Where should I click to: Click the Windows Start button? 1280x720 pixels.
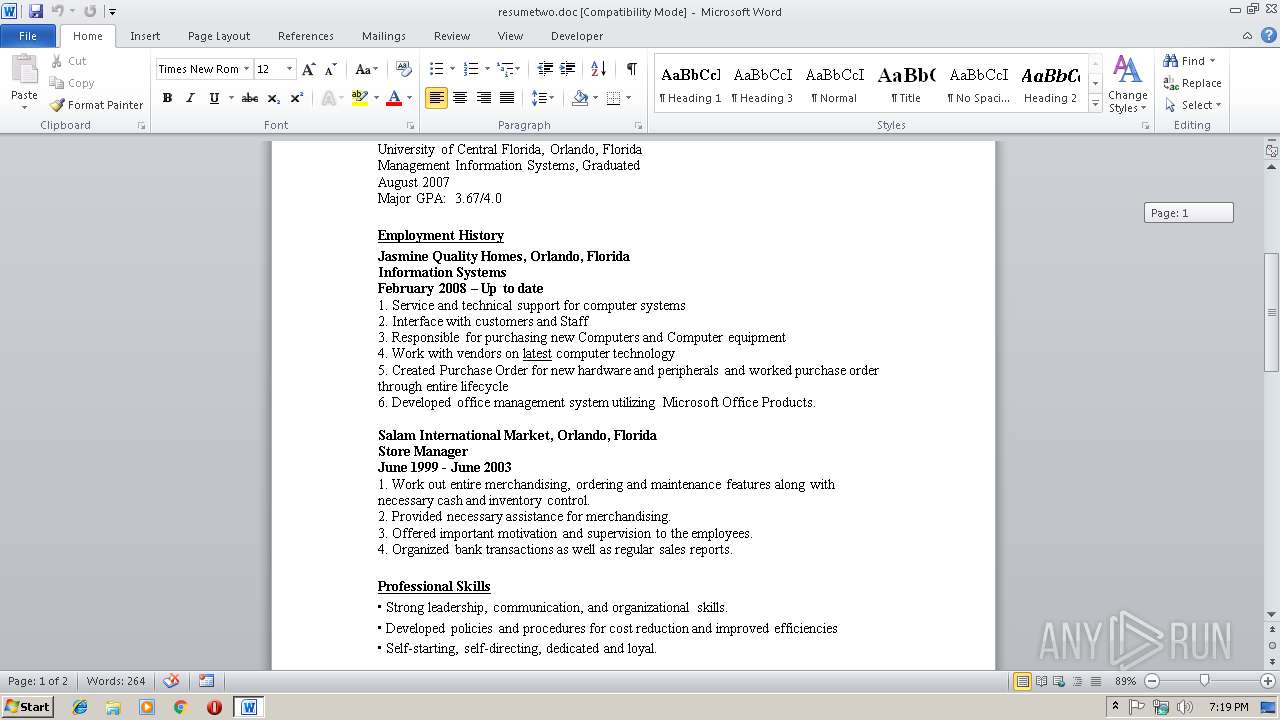click(x=27, y=706)
